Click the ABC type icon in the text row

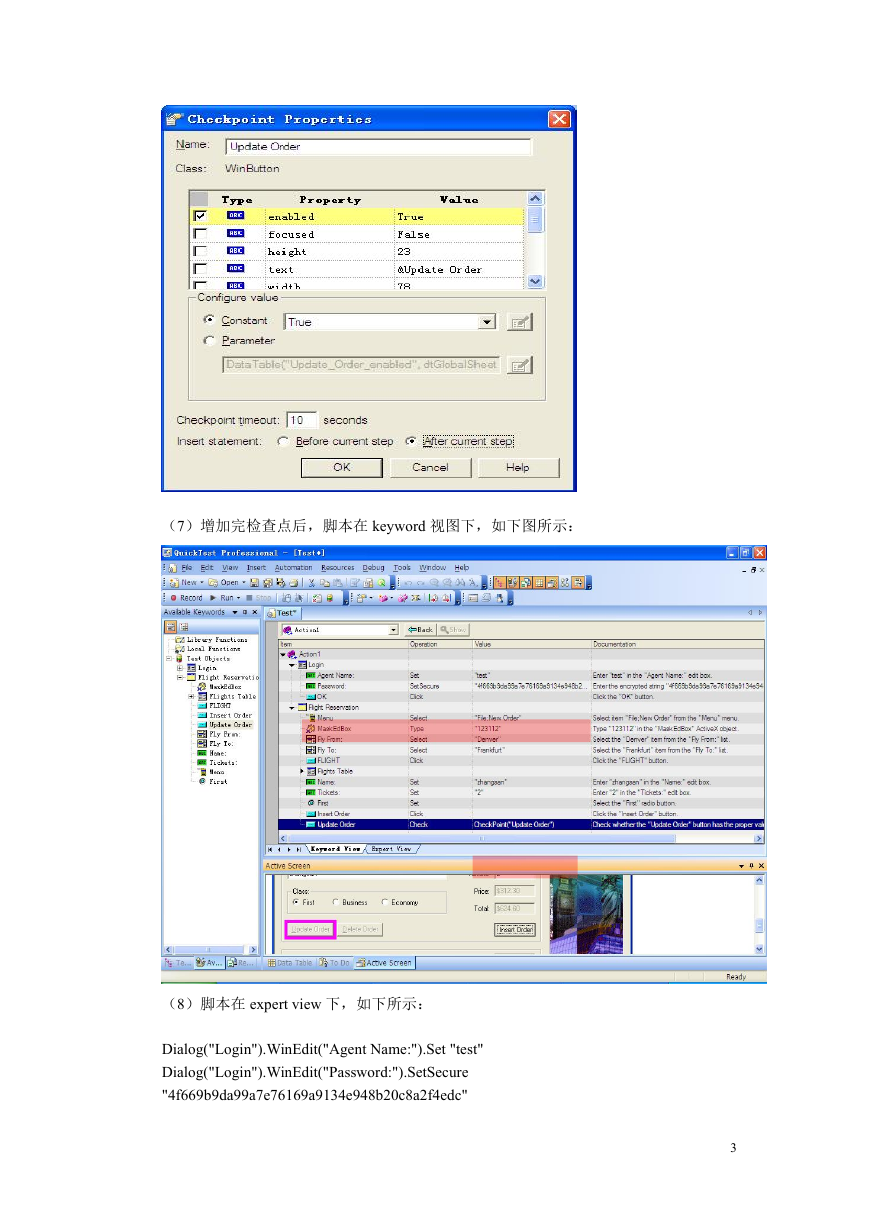pyautogui.click(x=236, y=268)
